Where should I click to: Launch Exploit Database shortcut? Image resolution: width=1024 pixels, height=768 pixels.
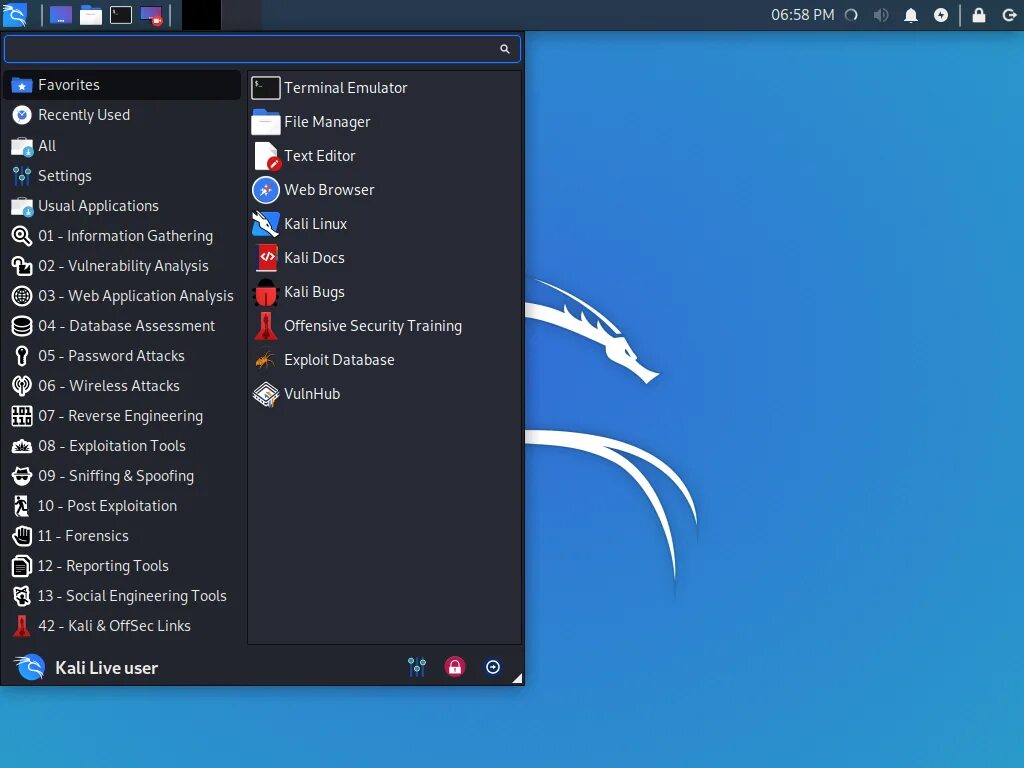pos(385,359)
